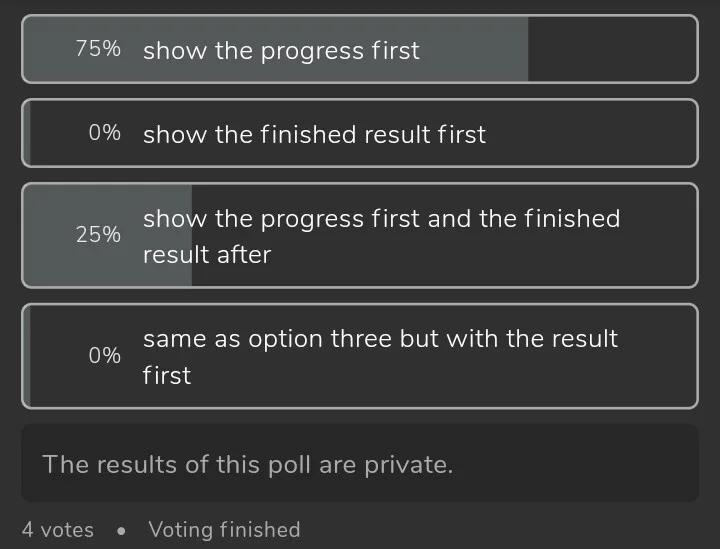Click the "results of this poll are private" notice
Image resolution: width=720 pixels, height=549 pixels.
pyautogui.click(x=247, y=464)
